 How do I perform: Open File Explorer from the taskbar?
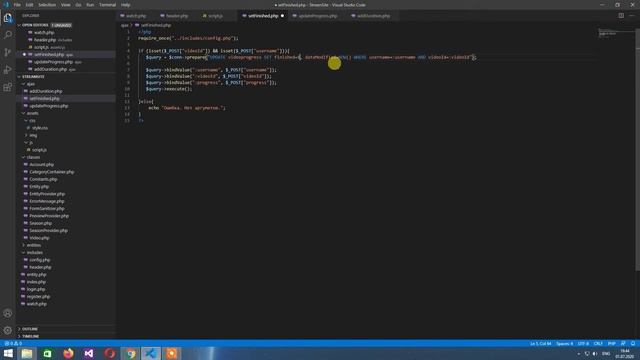[27, 353]
